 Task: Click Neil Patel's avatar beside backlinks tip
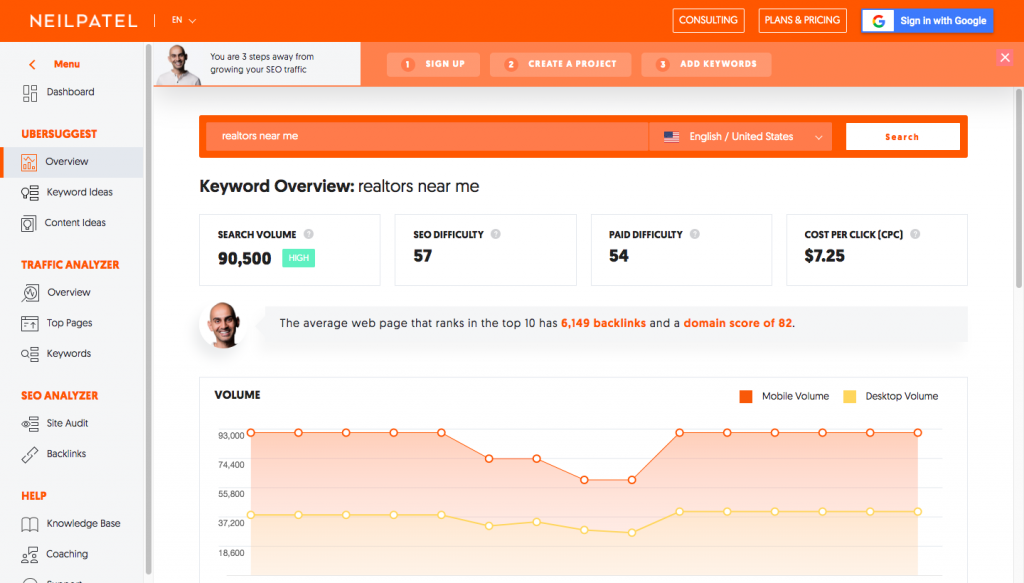[223, 324]
